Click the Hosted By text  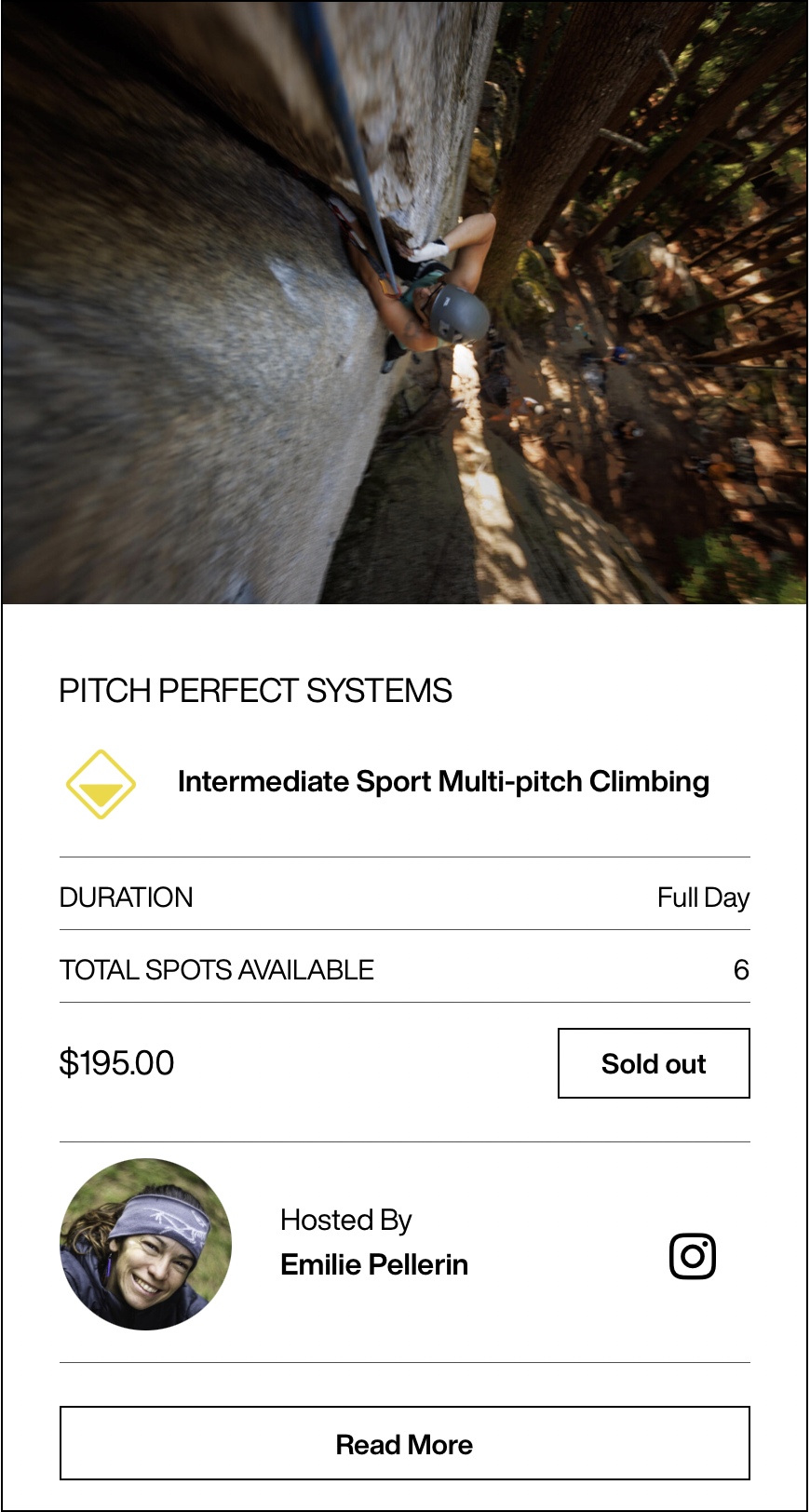click(x=345, y=1220)
